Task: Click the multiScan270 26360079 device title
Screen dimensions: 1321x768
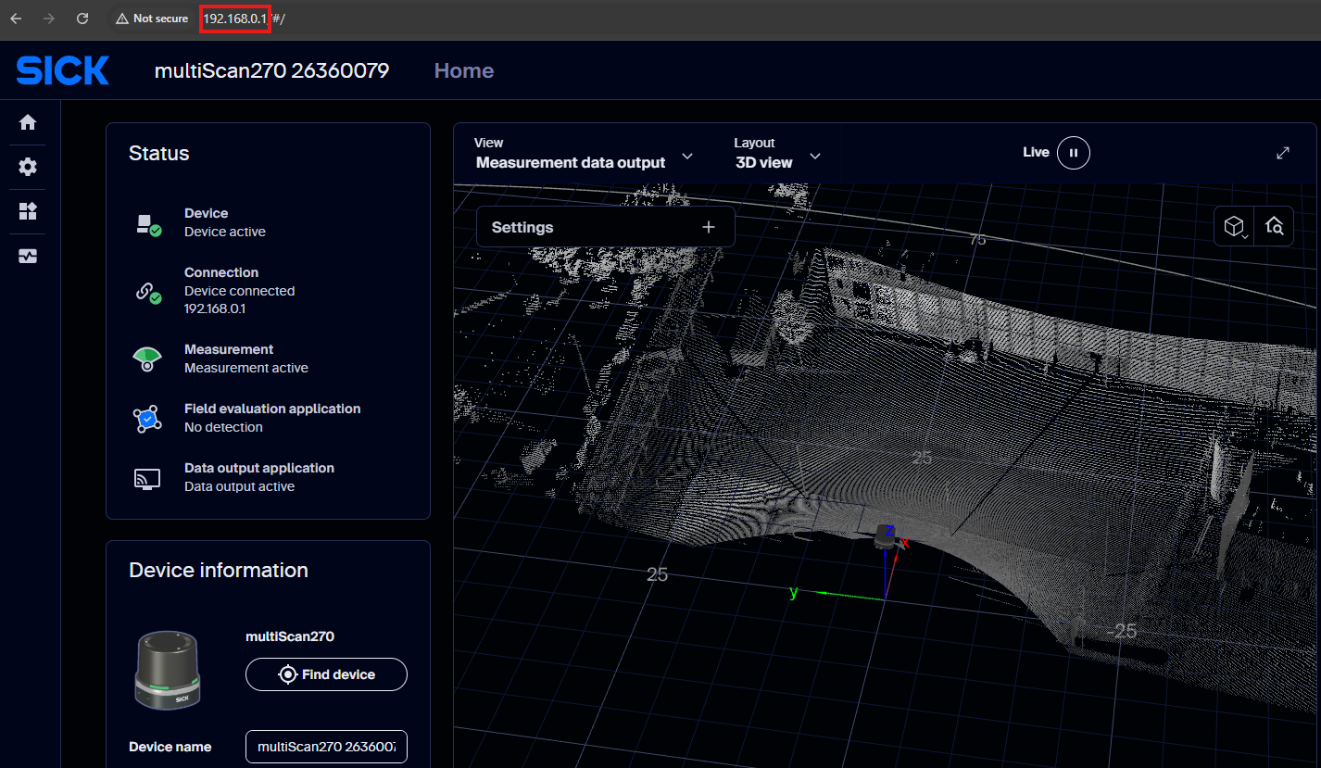Action: (x=272, y=71)
